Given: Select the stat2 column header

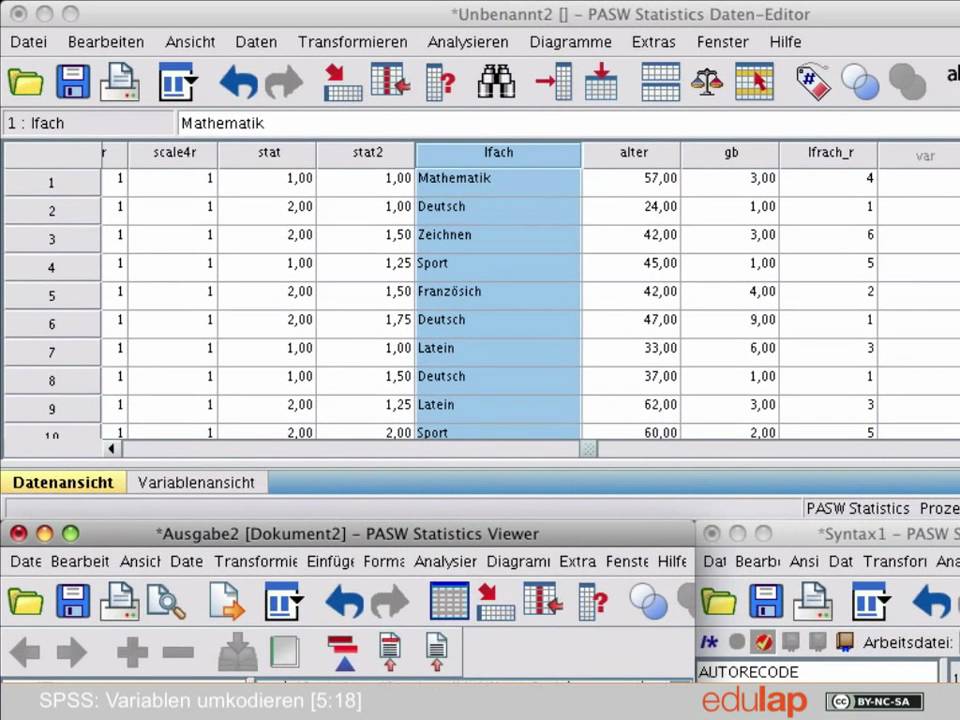Looking at the screenshot, I should 366,153.
